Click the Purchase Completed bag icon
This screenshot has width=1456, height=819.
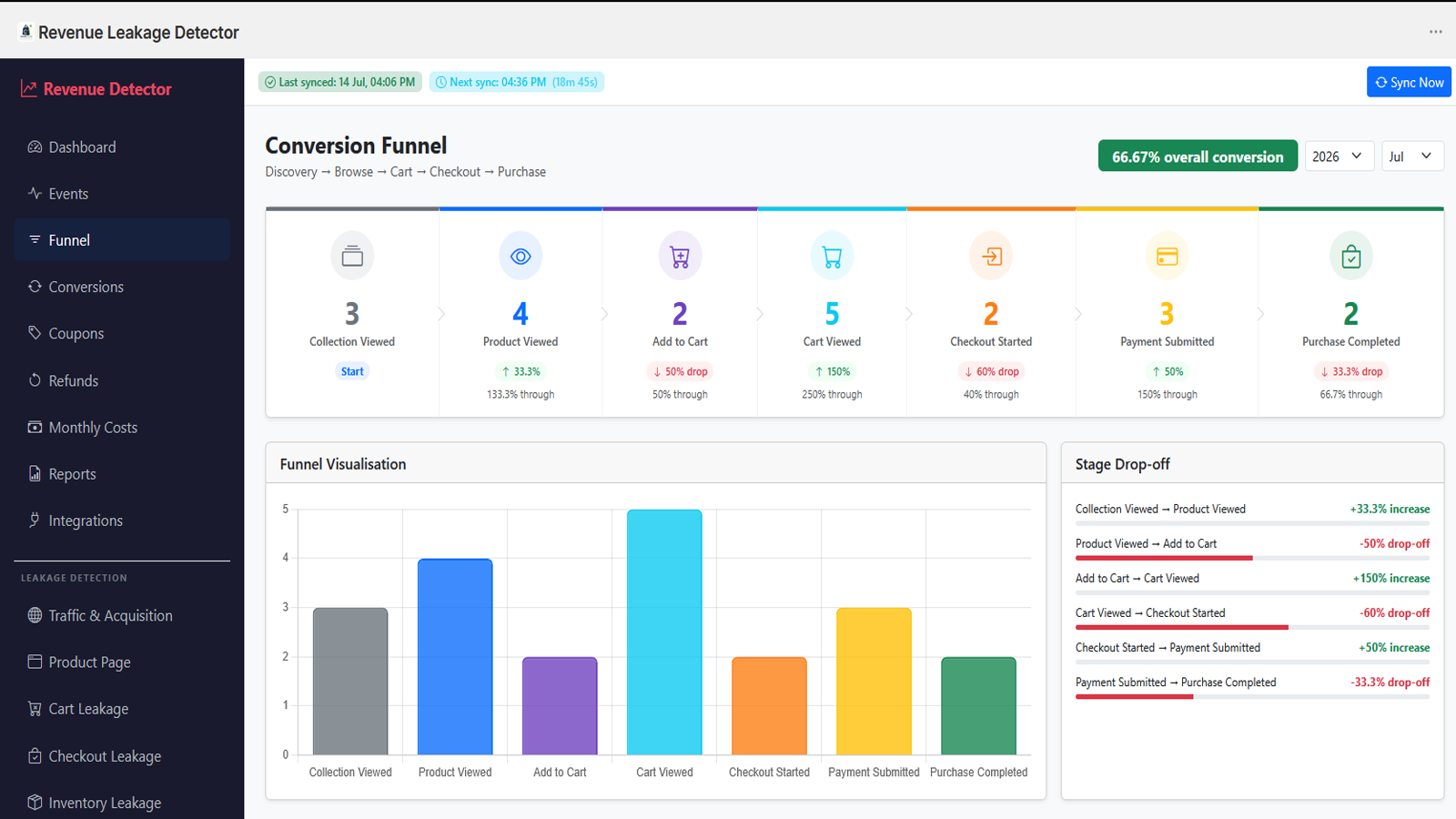1351,257
